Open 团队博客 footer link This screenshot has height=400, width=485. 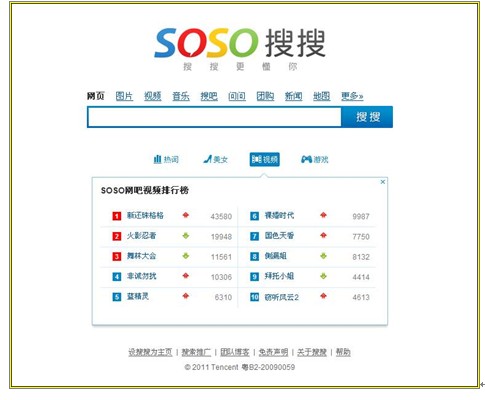[x=235, y=352]
